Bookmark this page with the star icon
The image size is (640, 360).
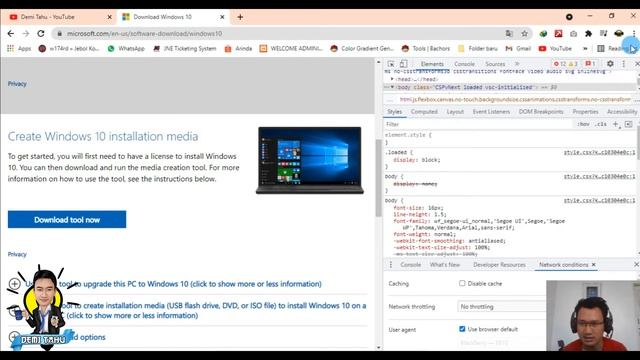tap(524, 33)
